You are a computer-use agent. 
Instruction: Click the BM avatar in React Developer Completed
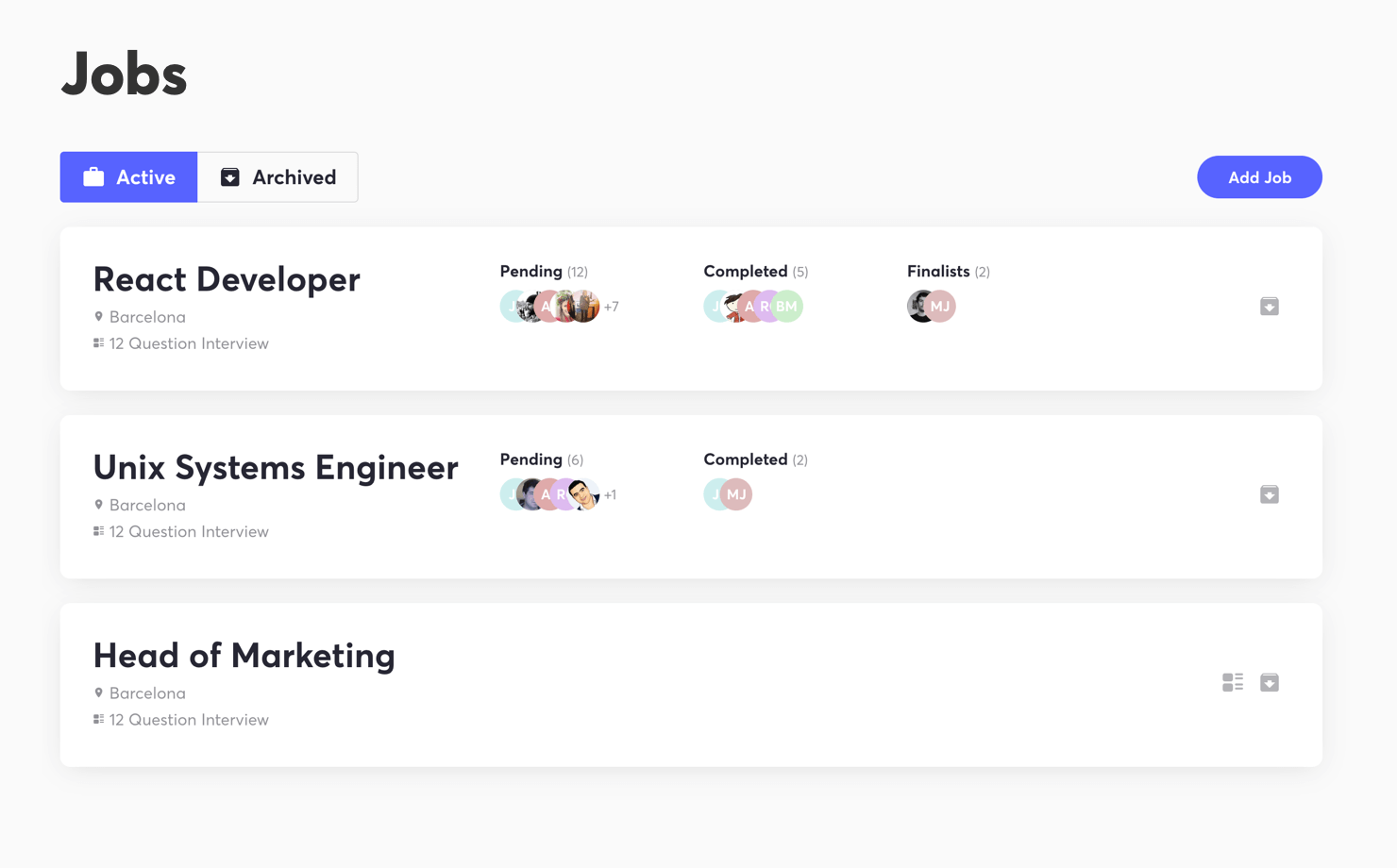pyautogui.click(x=788, y=307)
